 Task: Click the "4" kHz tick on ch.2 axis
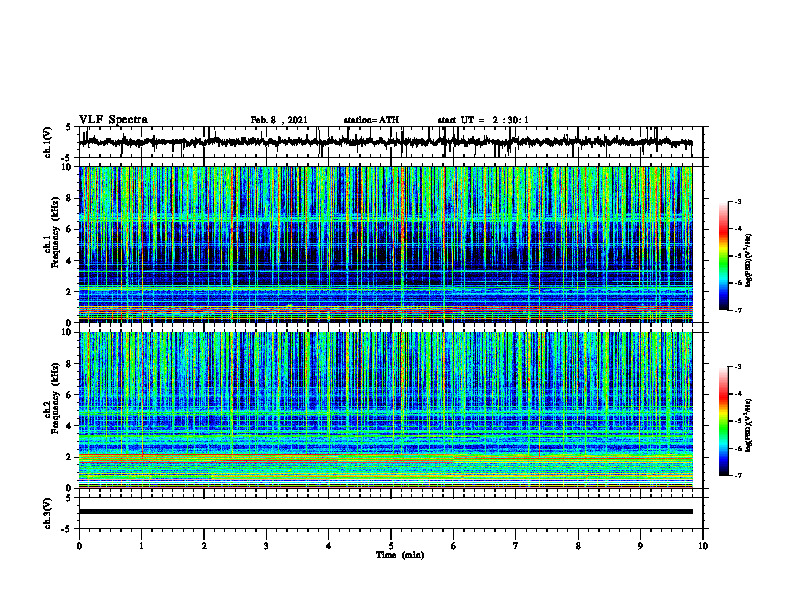pyautogui.click(x=70, y=426)
